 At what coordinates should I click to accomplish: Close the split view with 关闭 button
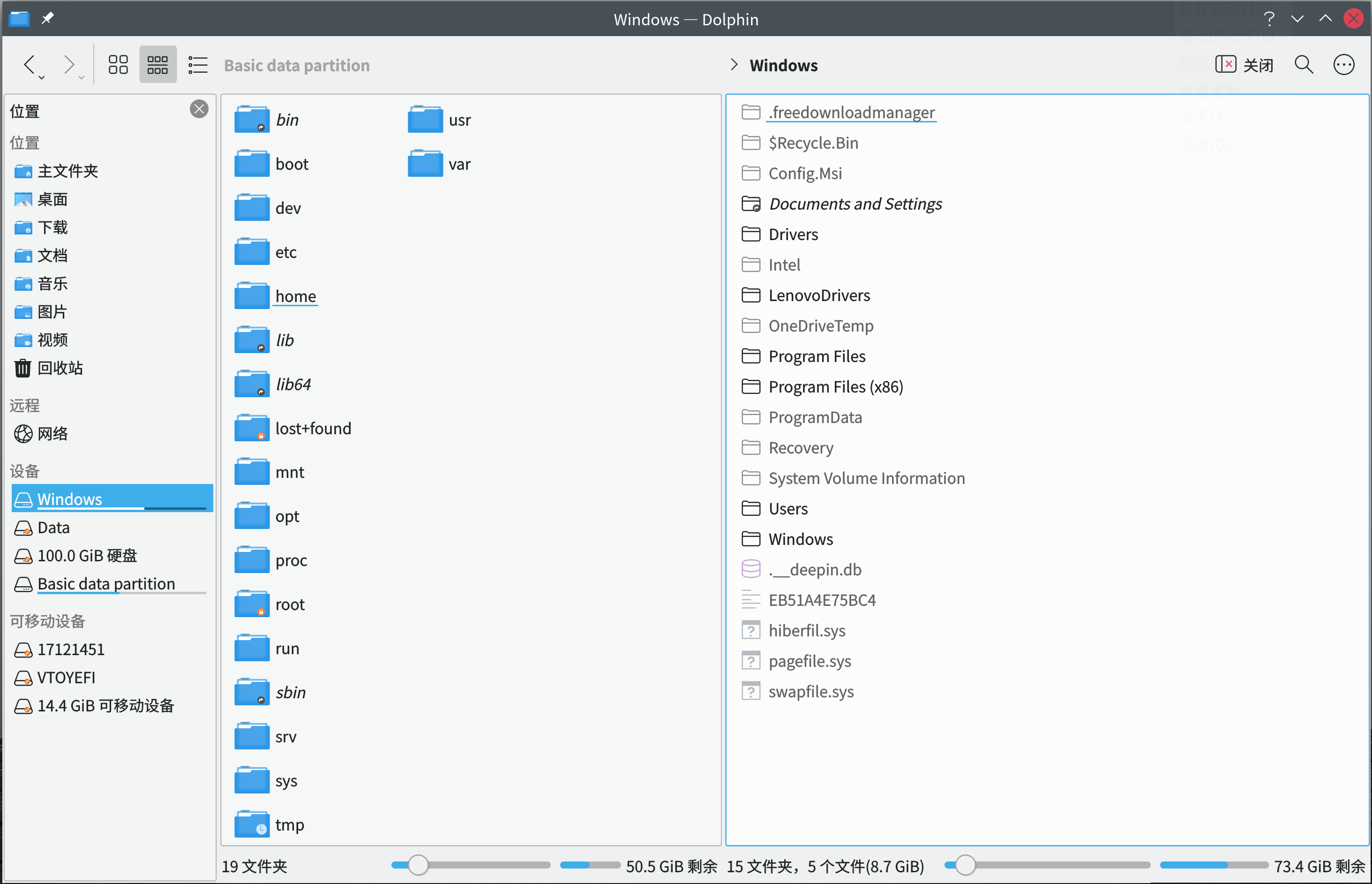click(1244, 65)
